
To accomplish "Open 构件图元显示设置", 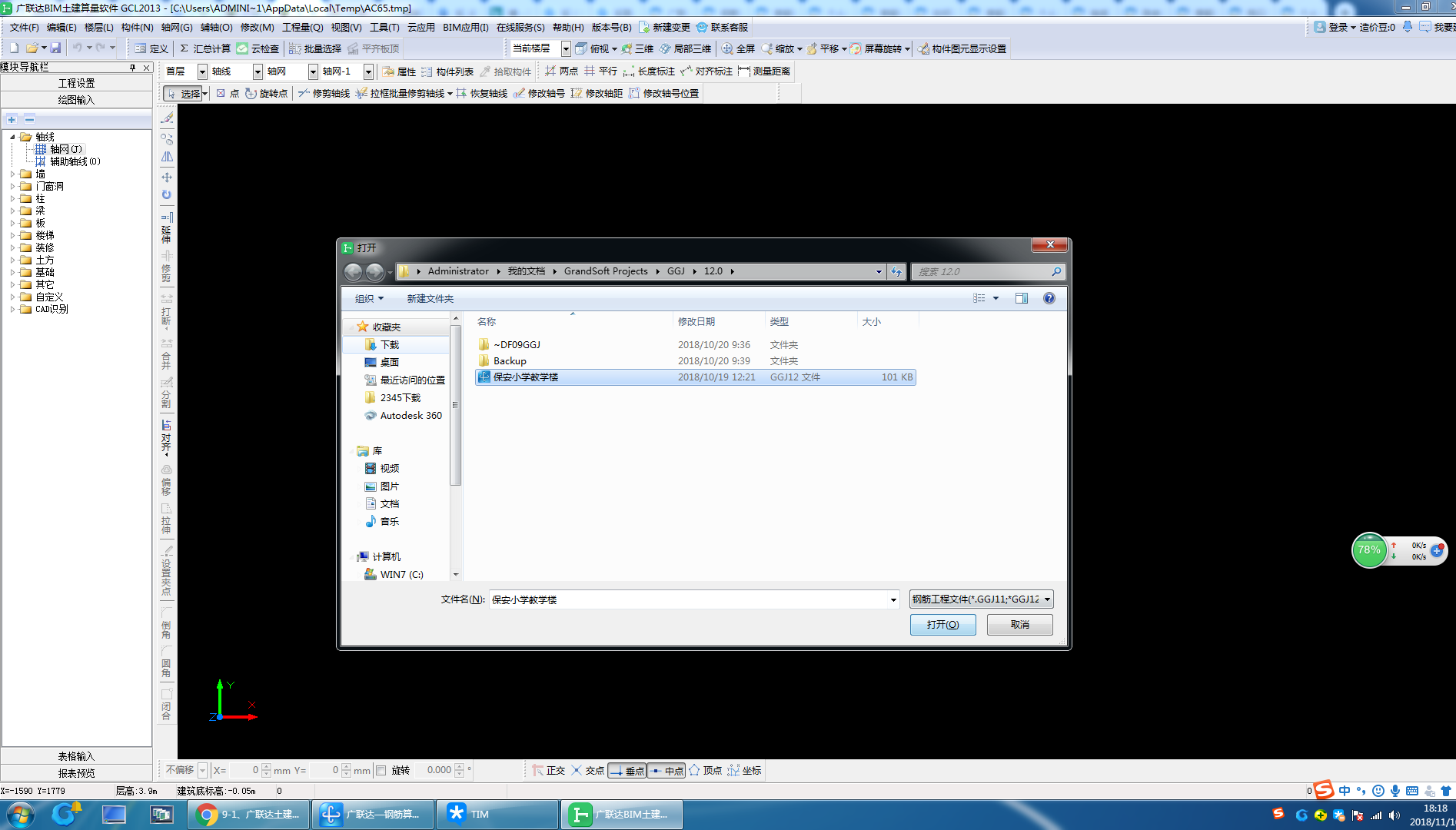I will coord(962,48).
